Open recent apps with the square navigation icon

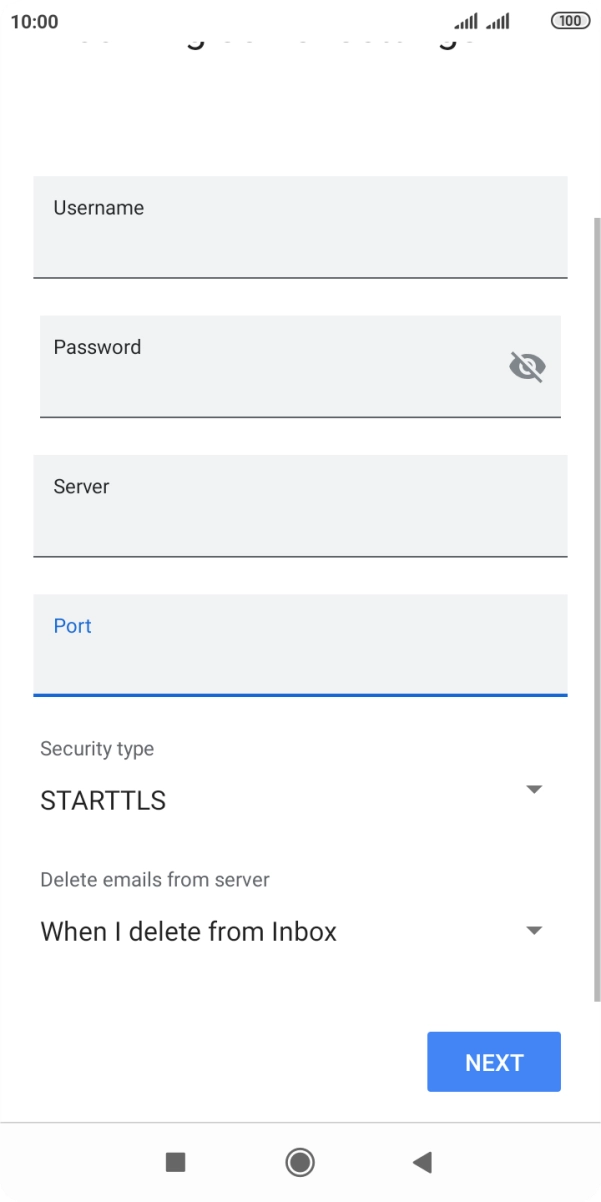point(175,1162)
